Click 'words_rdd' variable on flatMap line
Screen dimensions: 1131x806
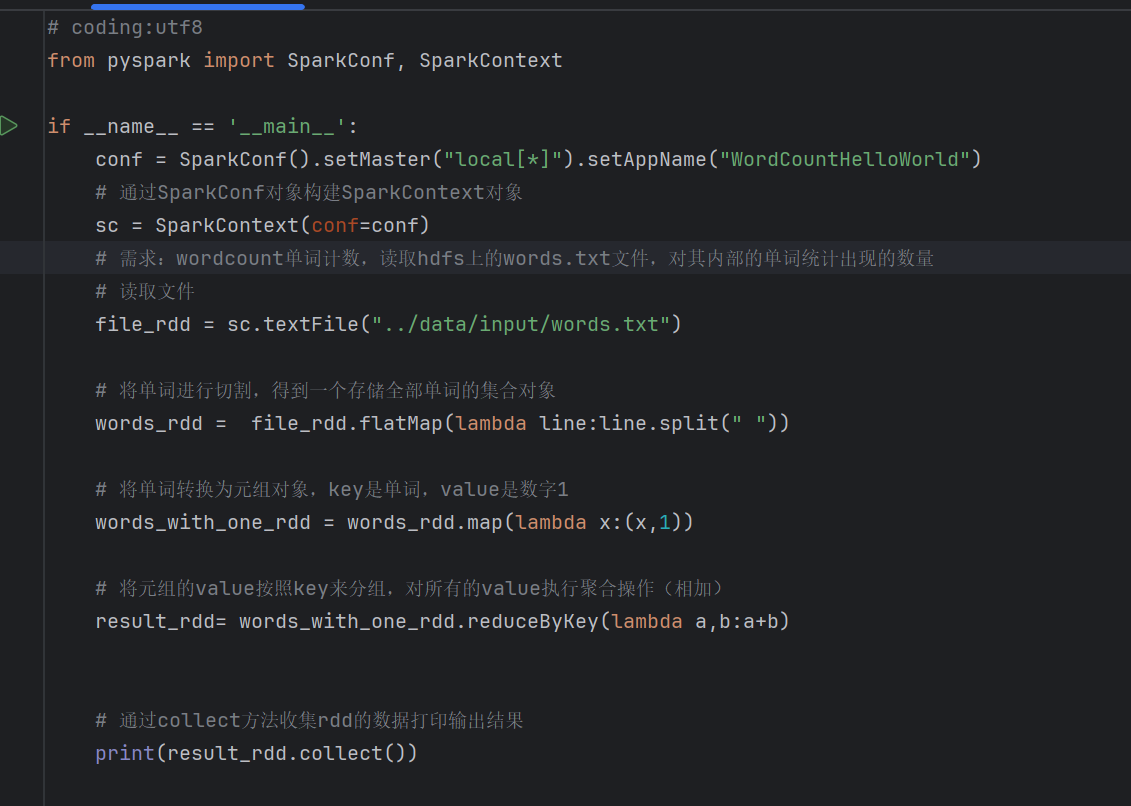pyautogui.click(x=149, y=424)
